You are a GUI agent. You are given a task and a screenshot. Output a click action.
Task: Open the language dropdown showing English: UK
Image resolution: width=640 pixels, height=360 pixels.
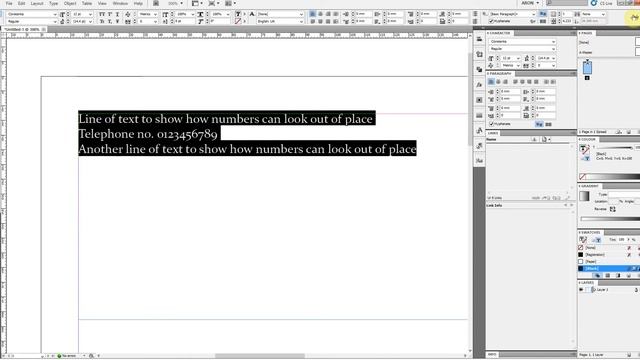[x=280, y=21]
